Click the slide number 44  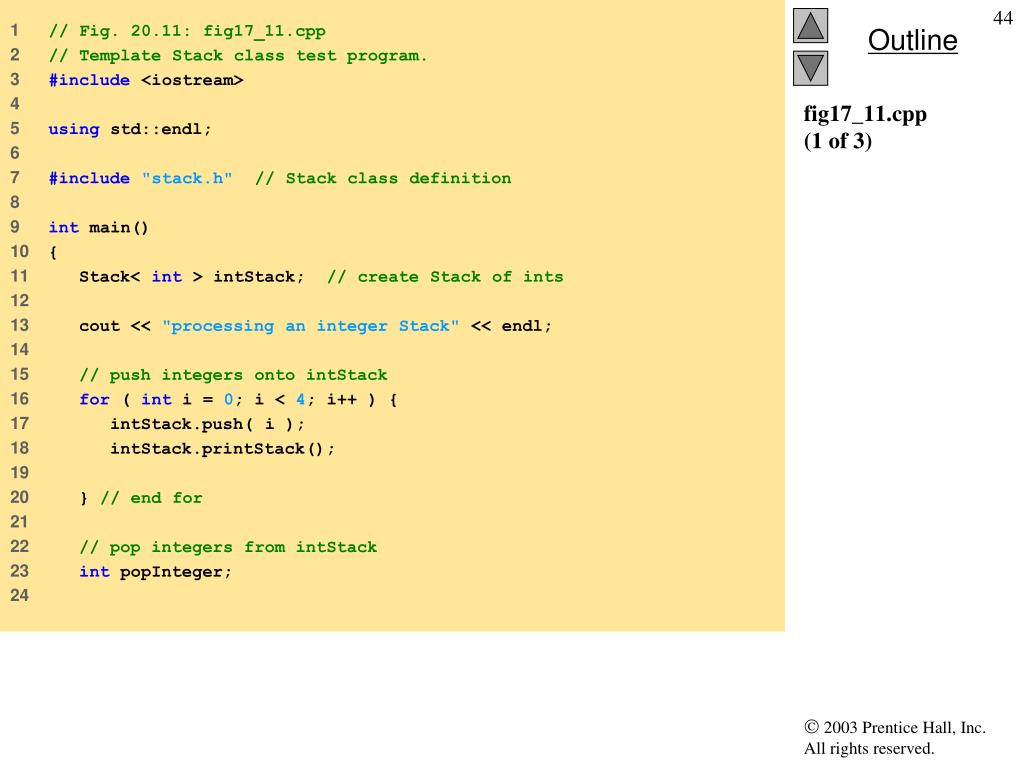(x=1002, y=17)
